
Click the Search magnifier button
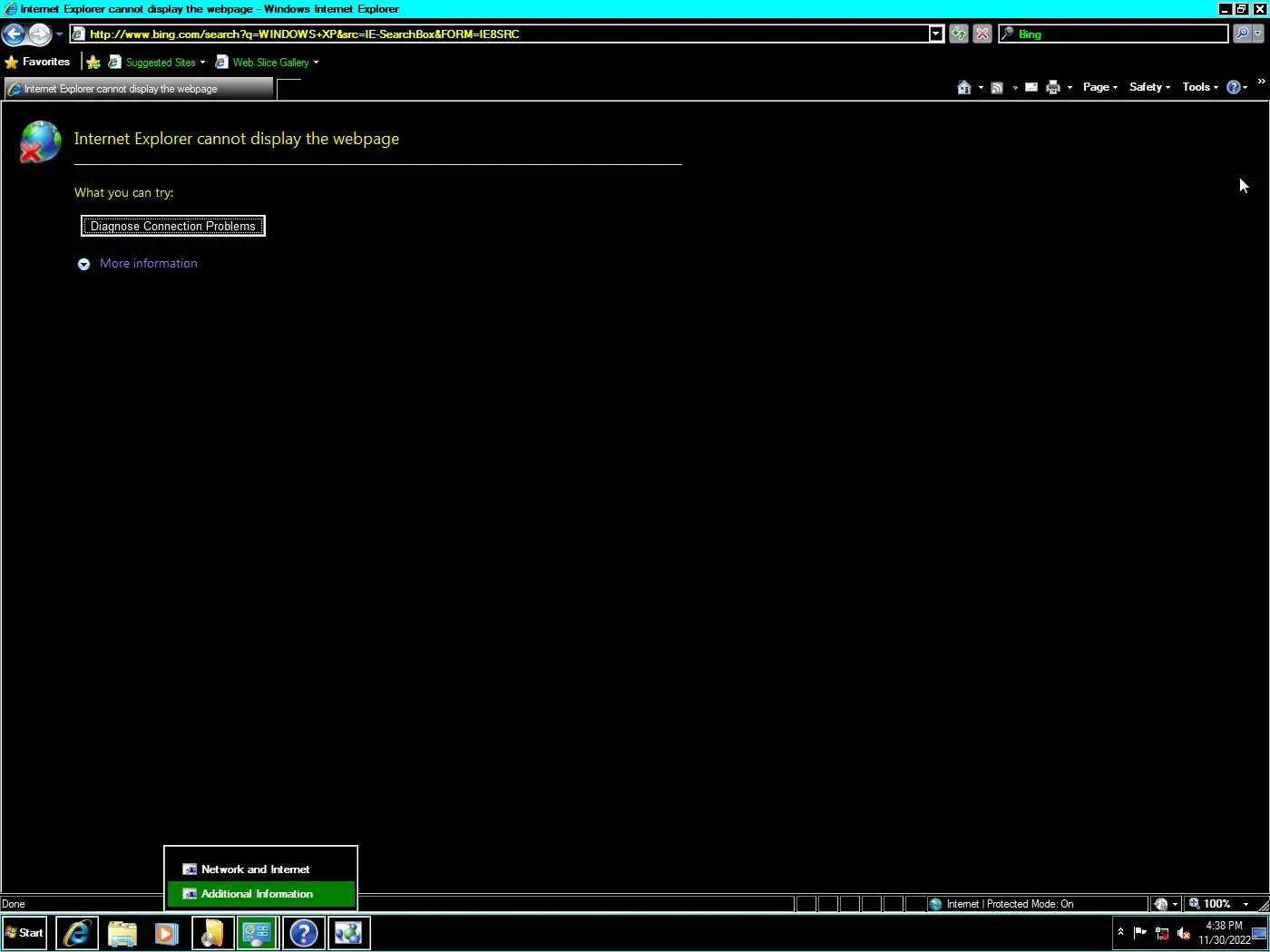pos(1242,34)
